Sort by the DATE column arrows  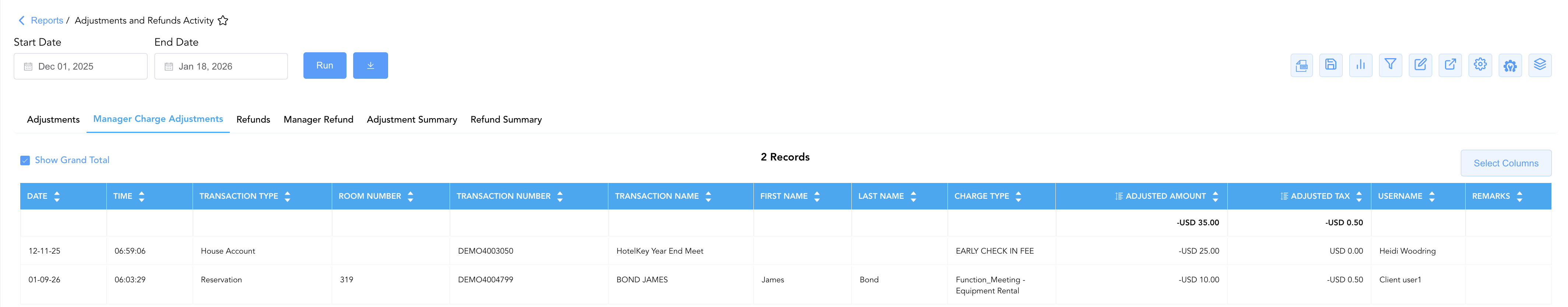coord(57,196)
